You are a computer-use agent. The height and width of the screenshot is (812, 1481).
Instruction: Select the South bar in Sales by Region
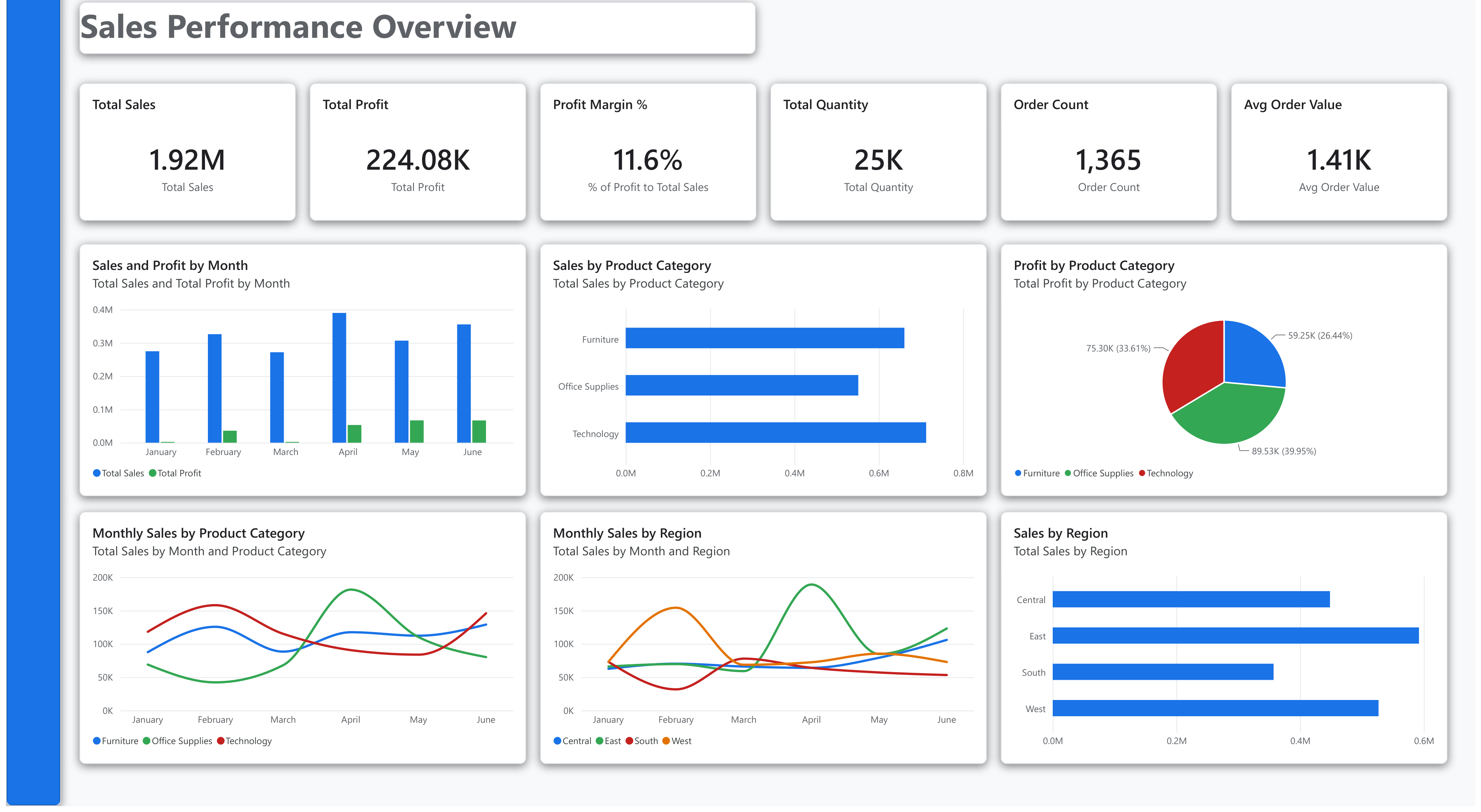pyautogui.click(x=1163, y=672)
